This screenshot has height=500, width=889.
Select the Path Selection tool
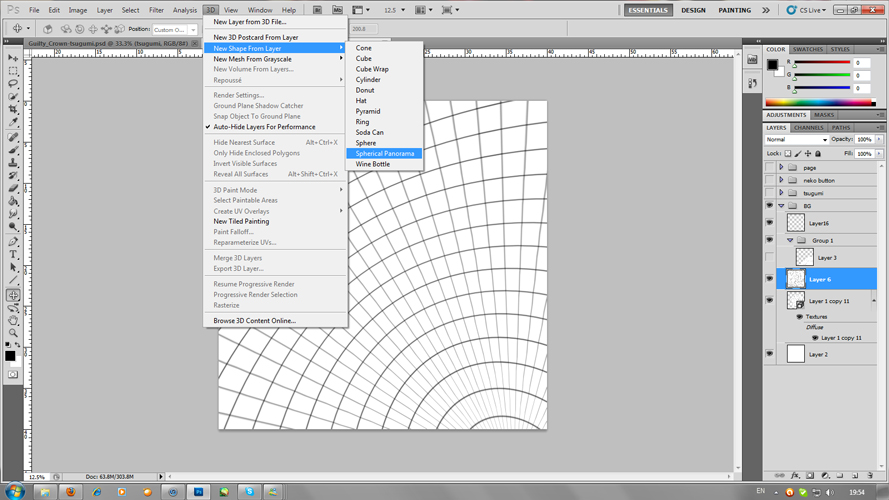tap(13, 268)
